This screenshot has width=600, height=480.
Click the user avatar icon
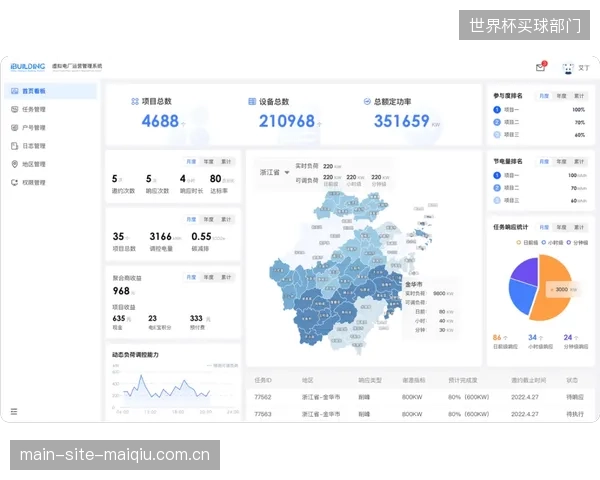[x=568, y=68]
